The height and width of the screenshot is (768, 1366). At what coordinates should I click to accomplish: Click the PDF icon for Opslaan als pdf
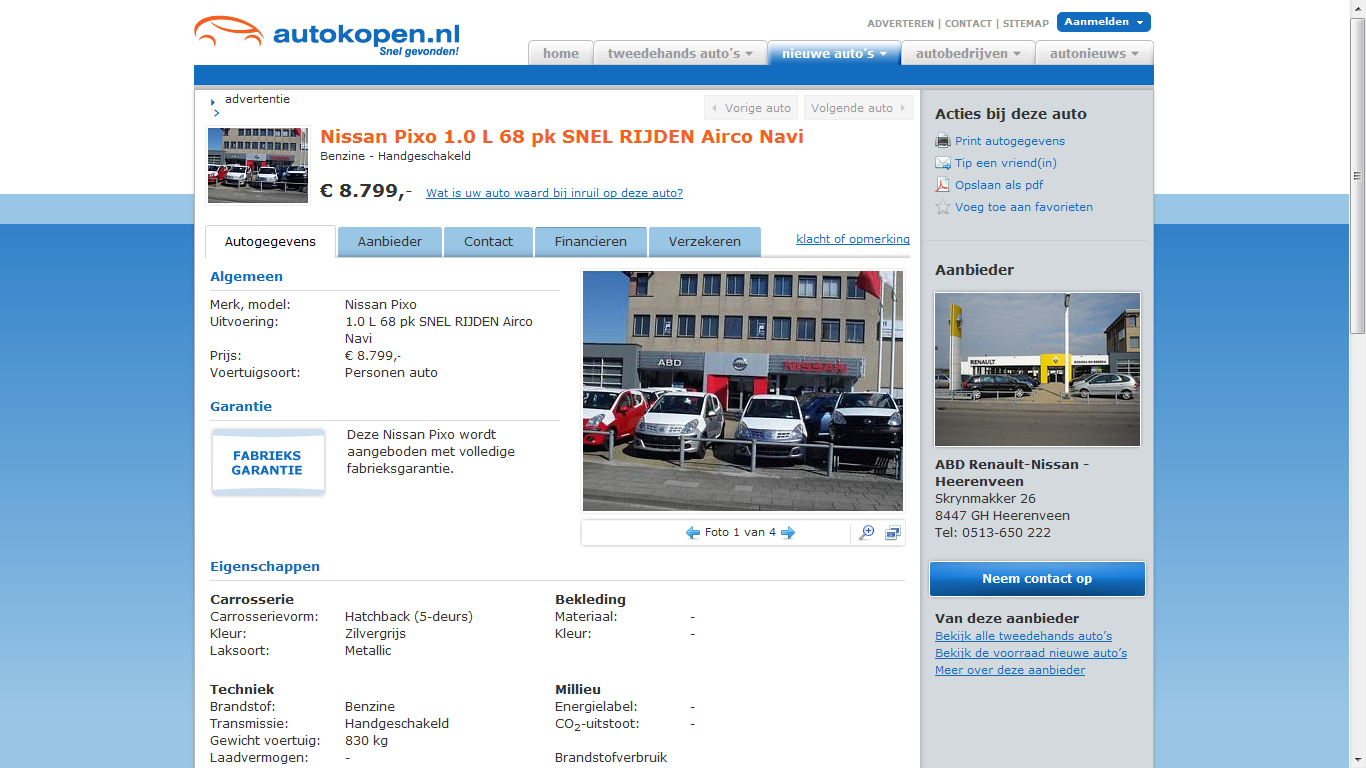coord(942,185)
